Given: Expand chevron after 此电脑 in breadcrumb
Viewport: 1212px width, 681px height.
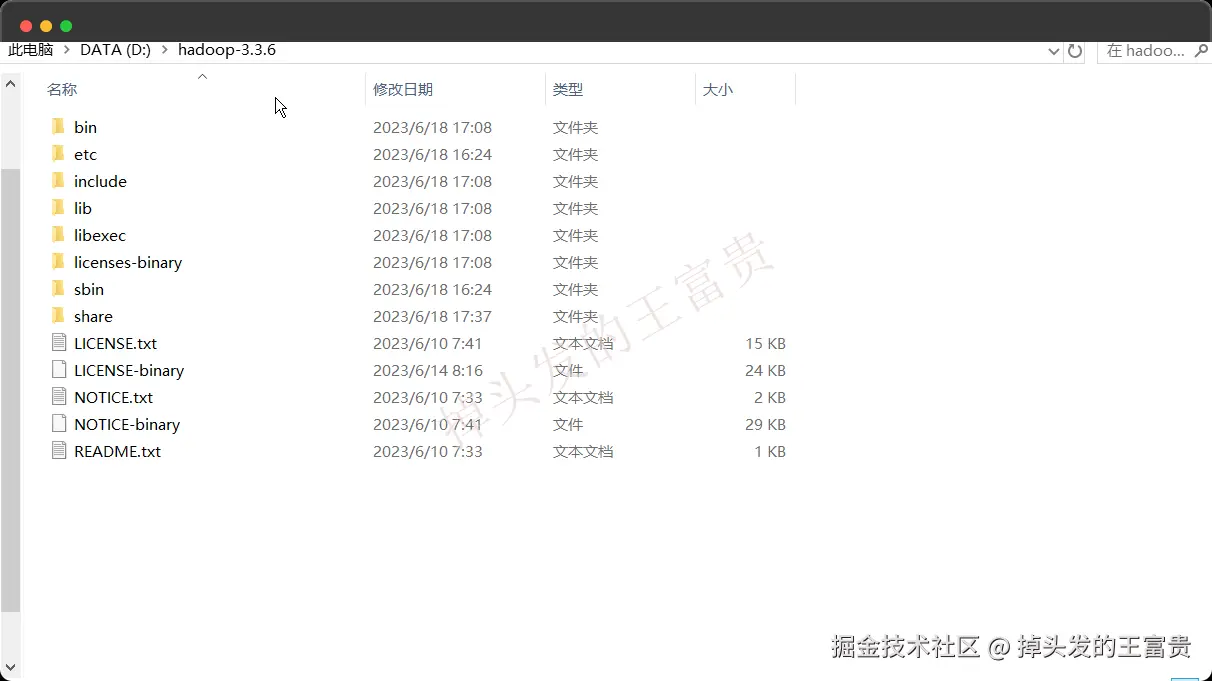Looking at the screenshot, I should point(67,49).
